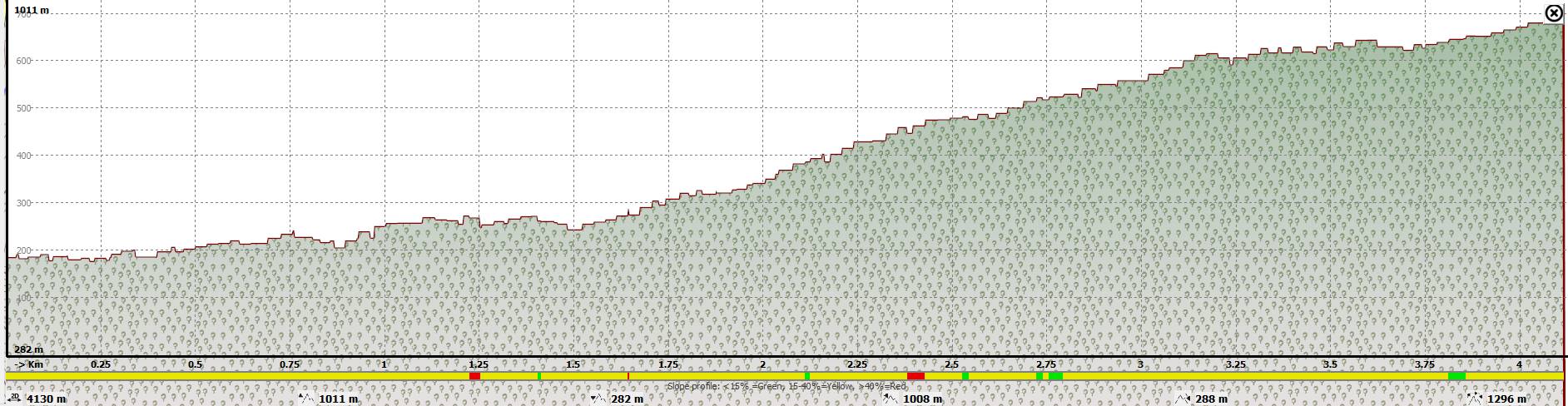Select the red slope segment at 1.25 km

tap(474, 377)
